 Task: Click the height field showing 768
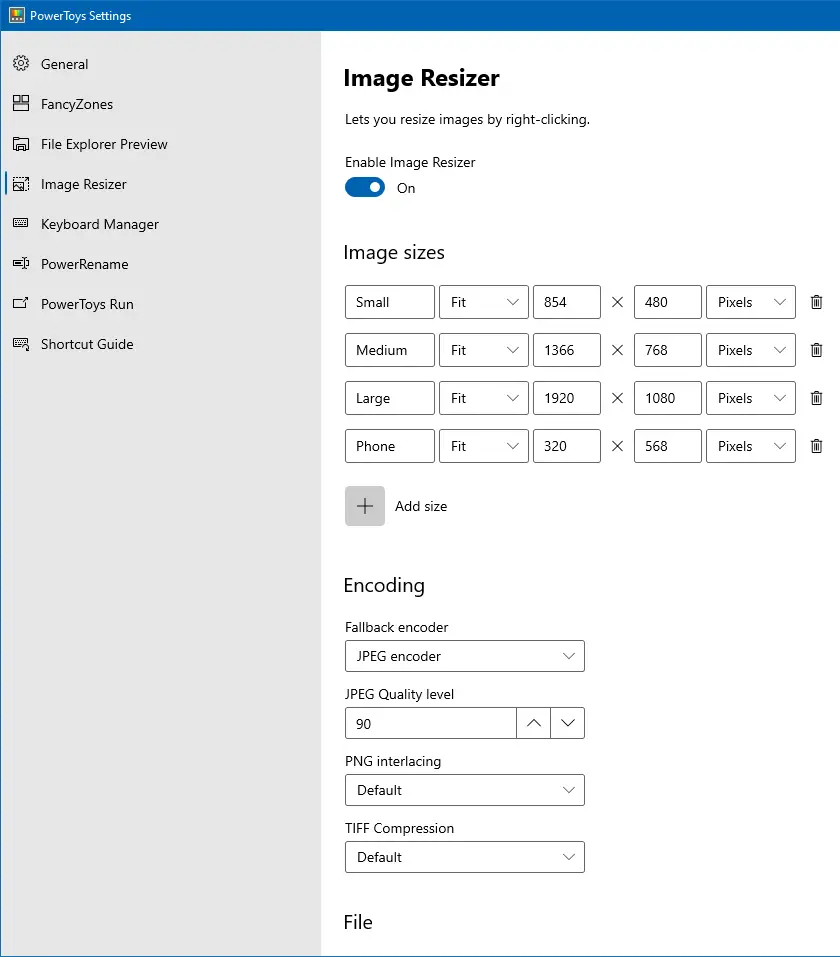tap(668, 350)
